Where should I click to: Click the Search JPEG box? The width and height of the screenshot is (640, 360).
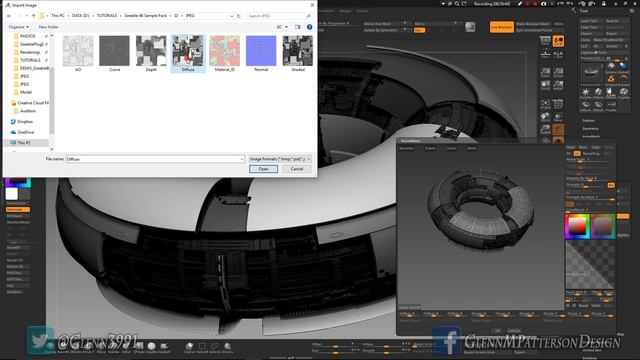[279, 16]
